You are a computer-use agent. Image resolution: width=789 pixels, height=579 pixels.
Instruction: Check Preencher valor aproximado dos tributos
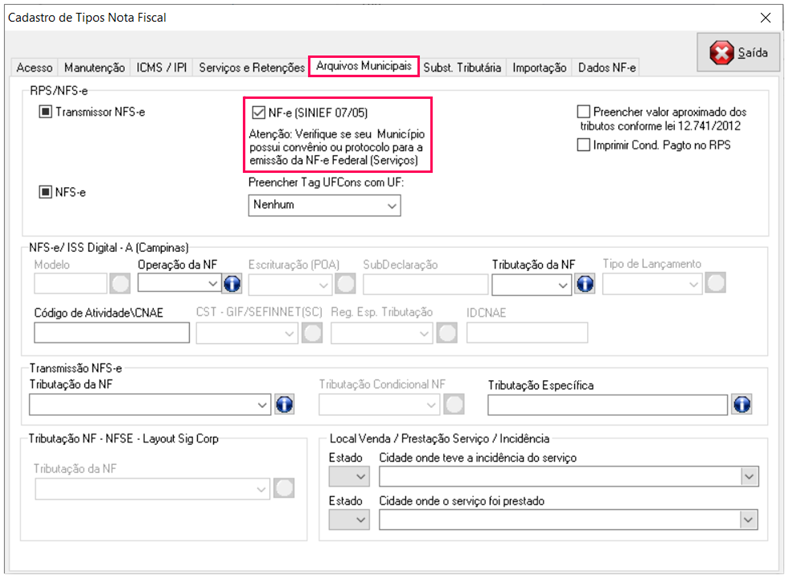584,113
